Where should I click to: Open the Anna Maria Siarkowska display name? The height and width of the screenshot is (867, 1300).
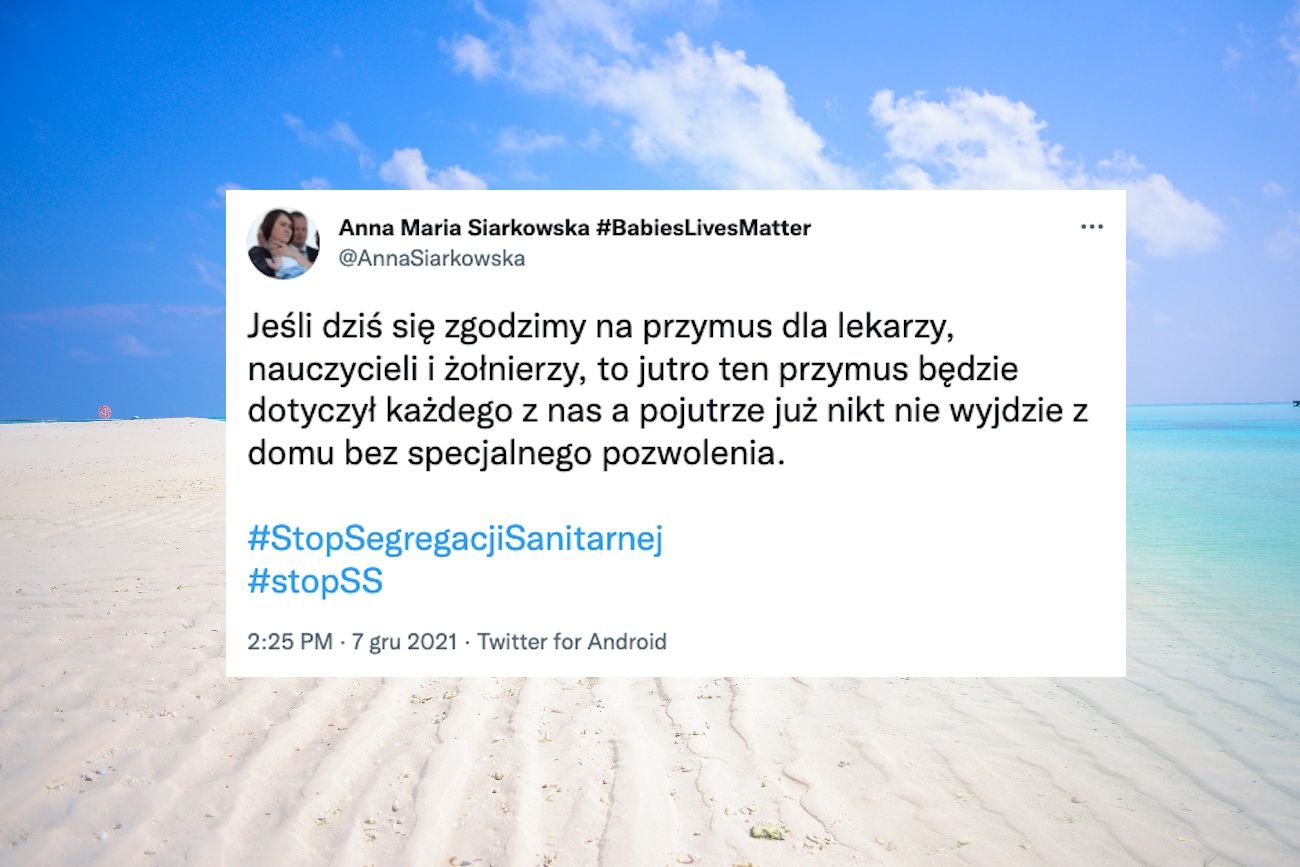[464, 228]
